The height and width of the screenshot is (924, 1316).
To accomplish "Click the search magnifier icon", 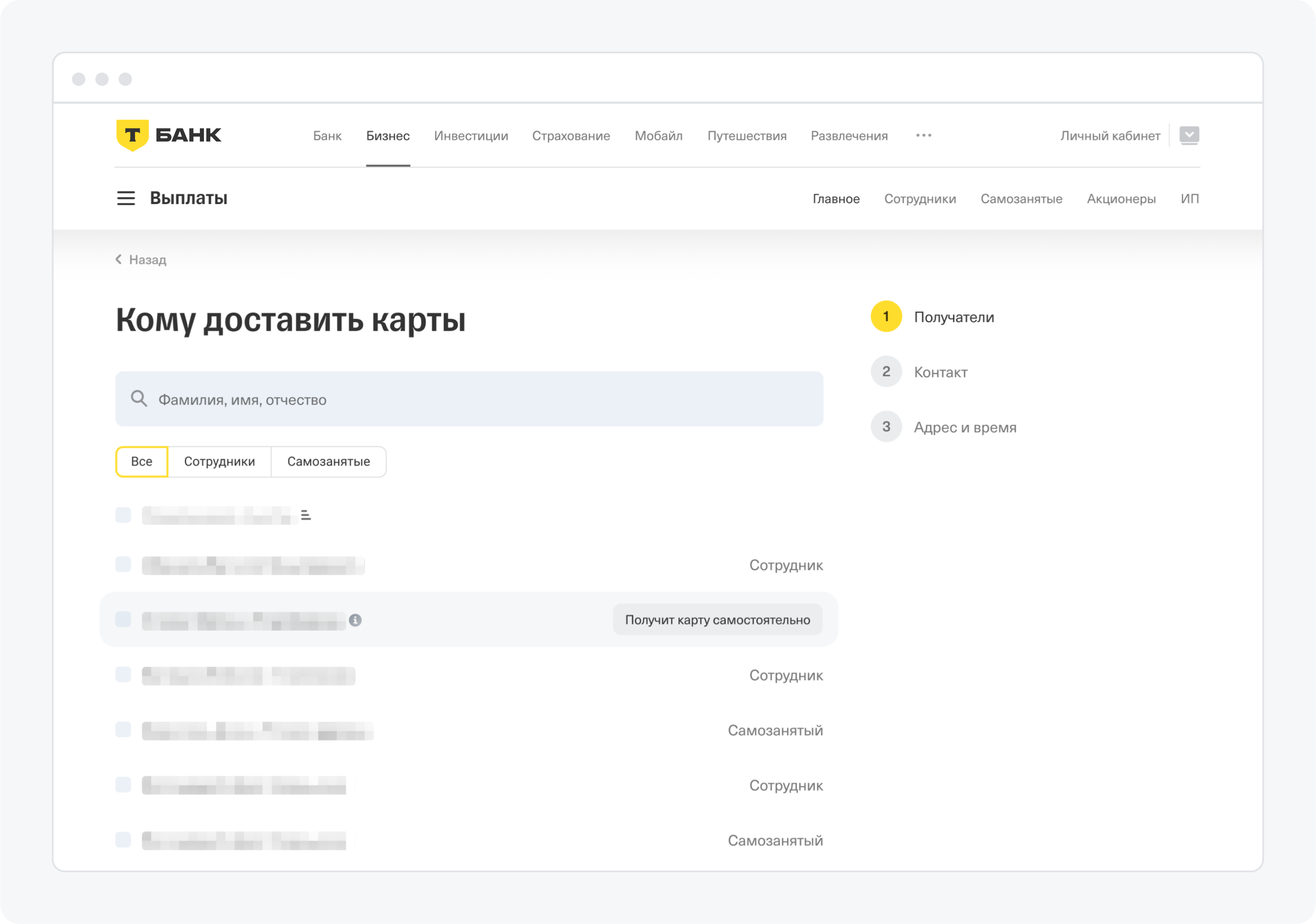I will tap(139, 398).
